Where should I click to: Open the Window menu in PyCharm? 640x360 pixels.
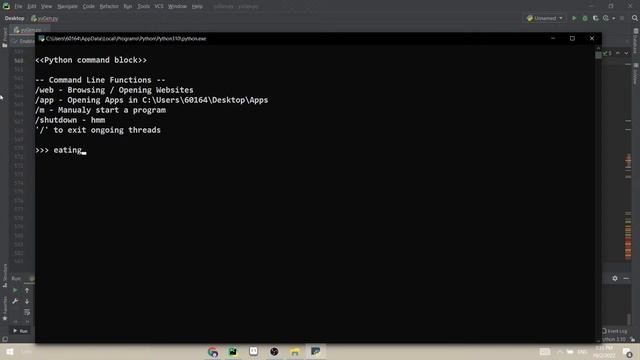pos(177,6)
